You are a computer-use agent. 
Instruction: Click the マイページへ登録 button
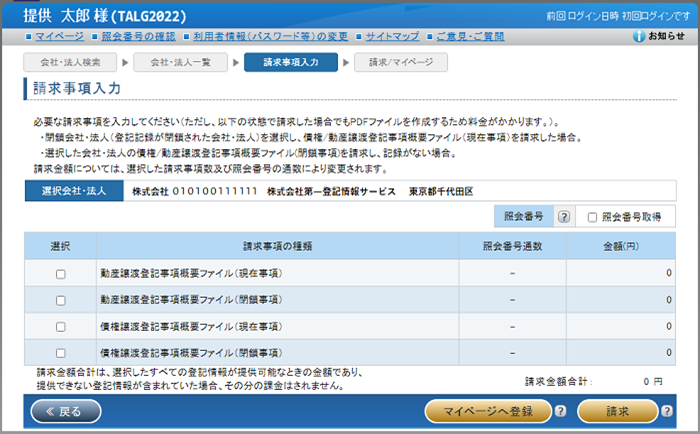pyautogui.click(x=488, y=411)
